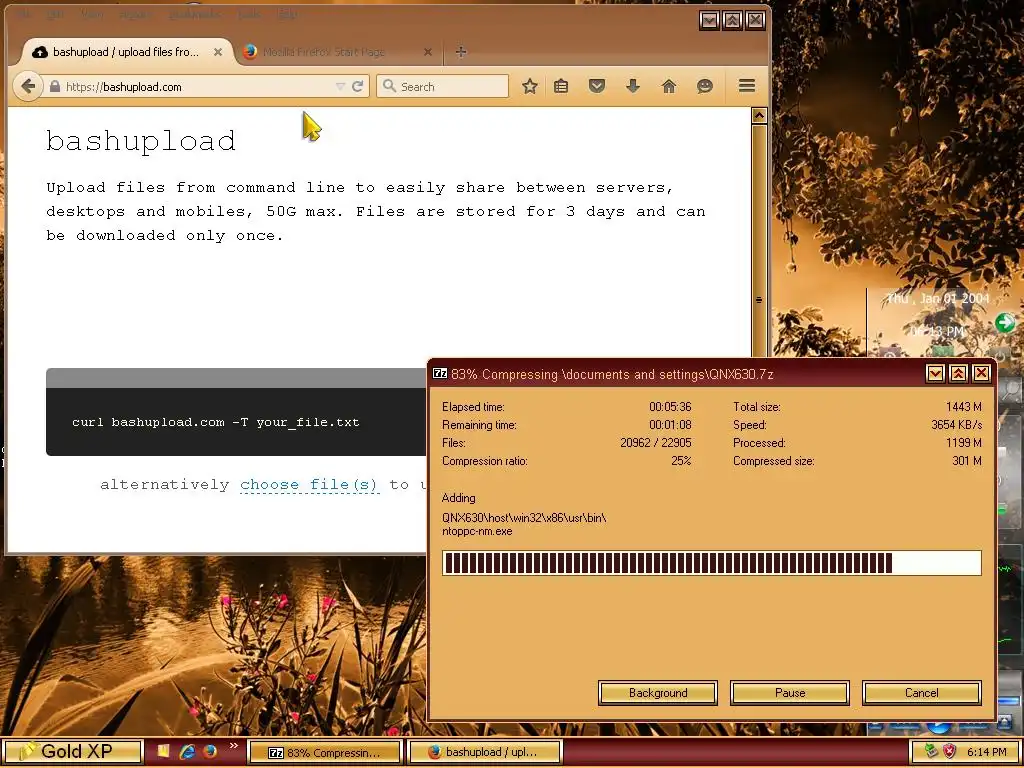
Task: Select the bashupload Firefox taskbar button
Action: pos(484,752)
